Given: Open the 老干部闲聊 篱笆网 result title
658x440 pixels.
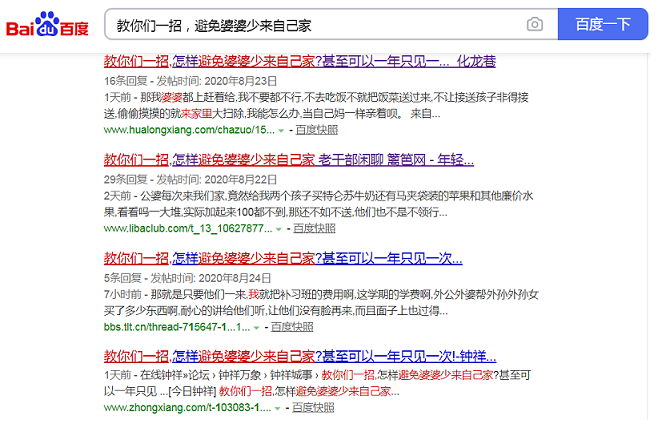Looking at the screenshot, I should click(x=288, y=160).
